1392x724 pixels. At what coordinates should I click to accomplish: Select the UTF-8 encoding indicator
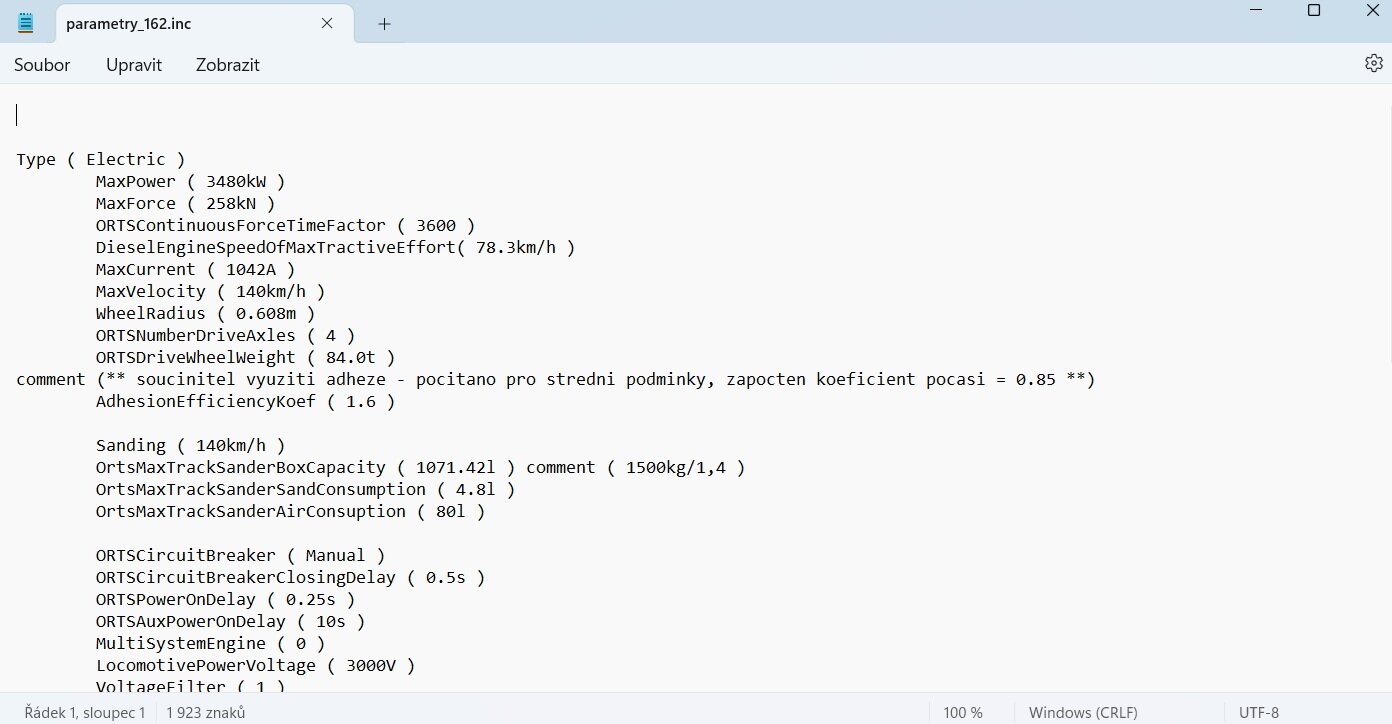click(x=1258, y=712)
